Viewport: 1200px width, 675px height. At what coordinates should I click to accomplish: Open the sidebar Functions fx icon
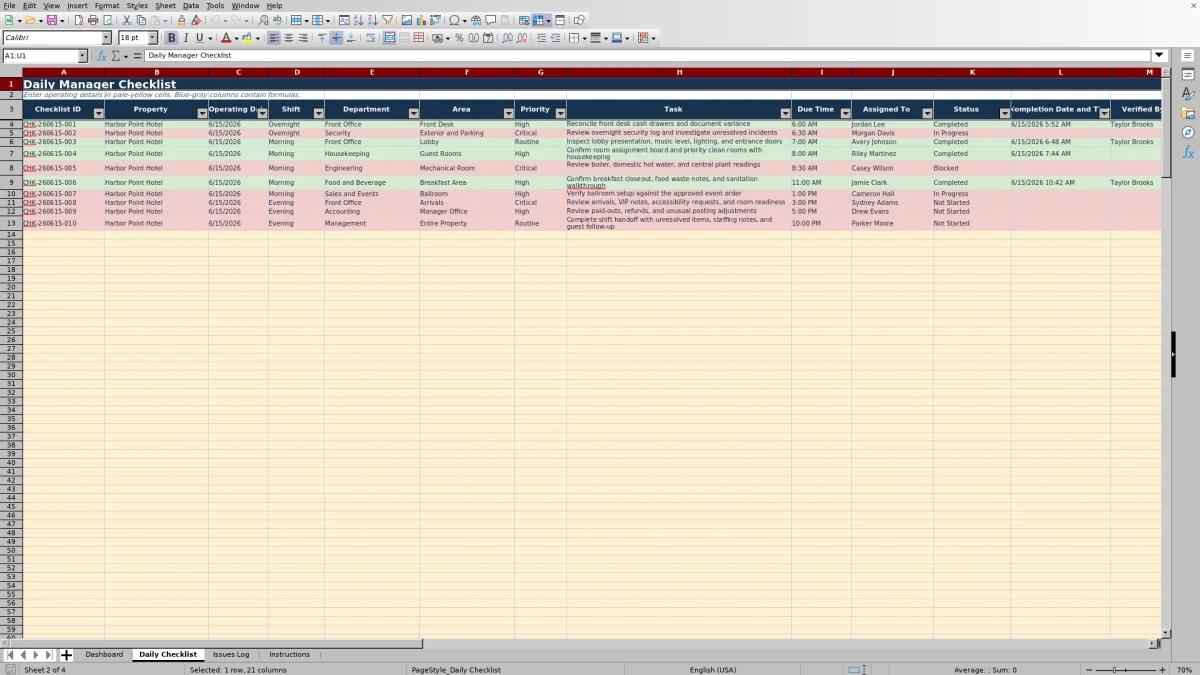pos(1188,152)
